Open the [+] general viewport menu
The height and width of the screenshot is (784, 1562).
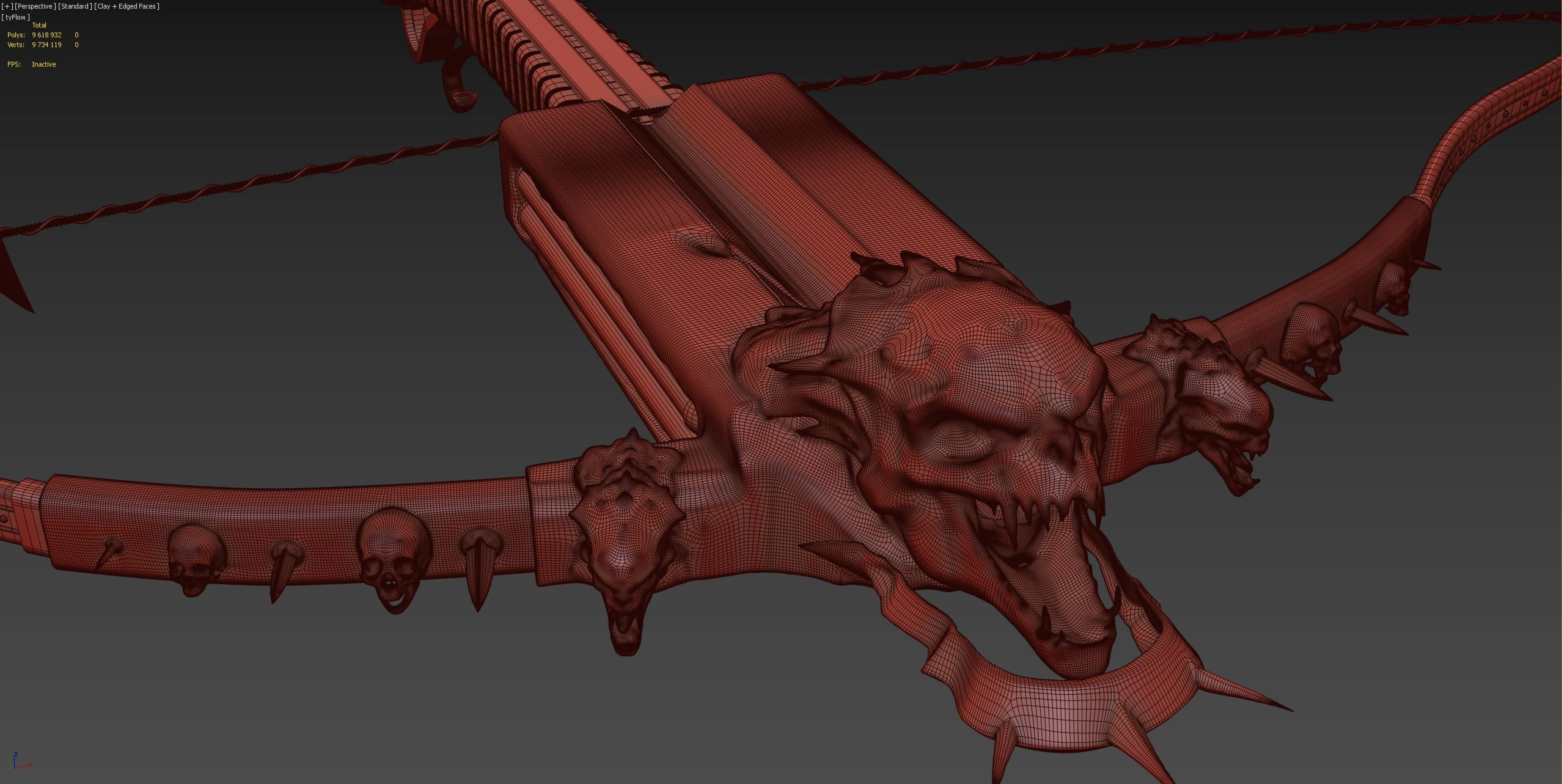pyautogui.click(x=7, y=6)
